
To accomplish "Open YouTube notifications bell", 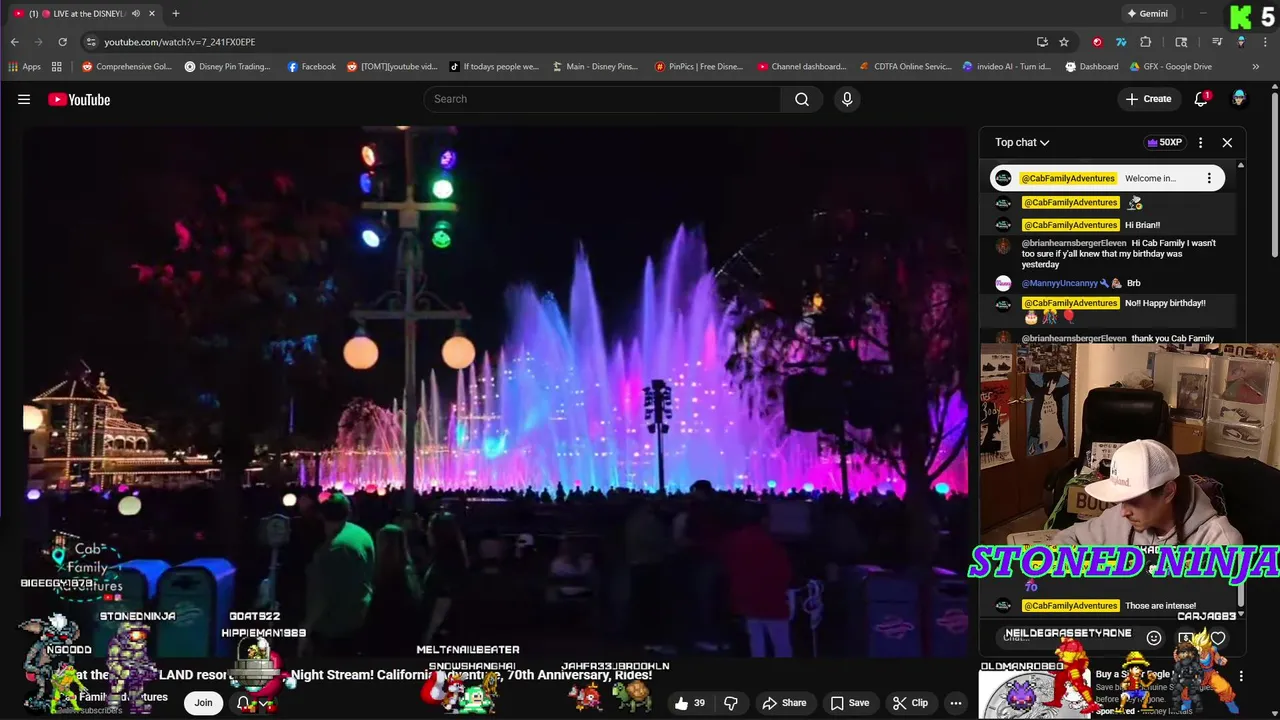I will pyautogui.click(x=1201, y=99).
